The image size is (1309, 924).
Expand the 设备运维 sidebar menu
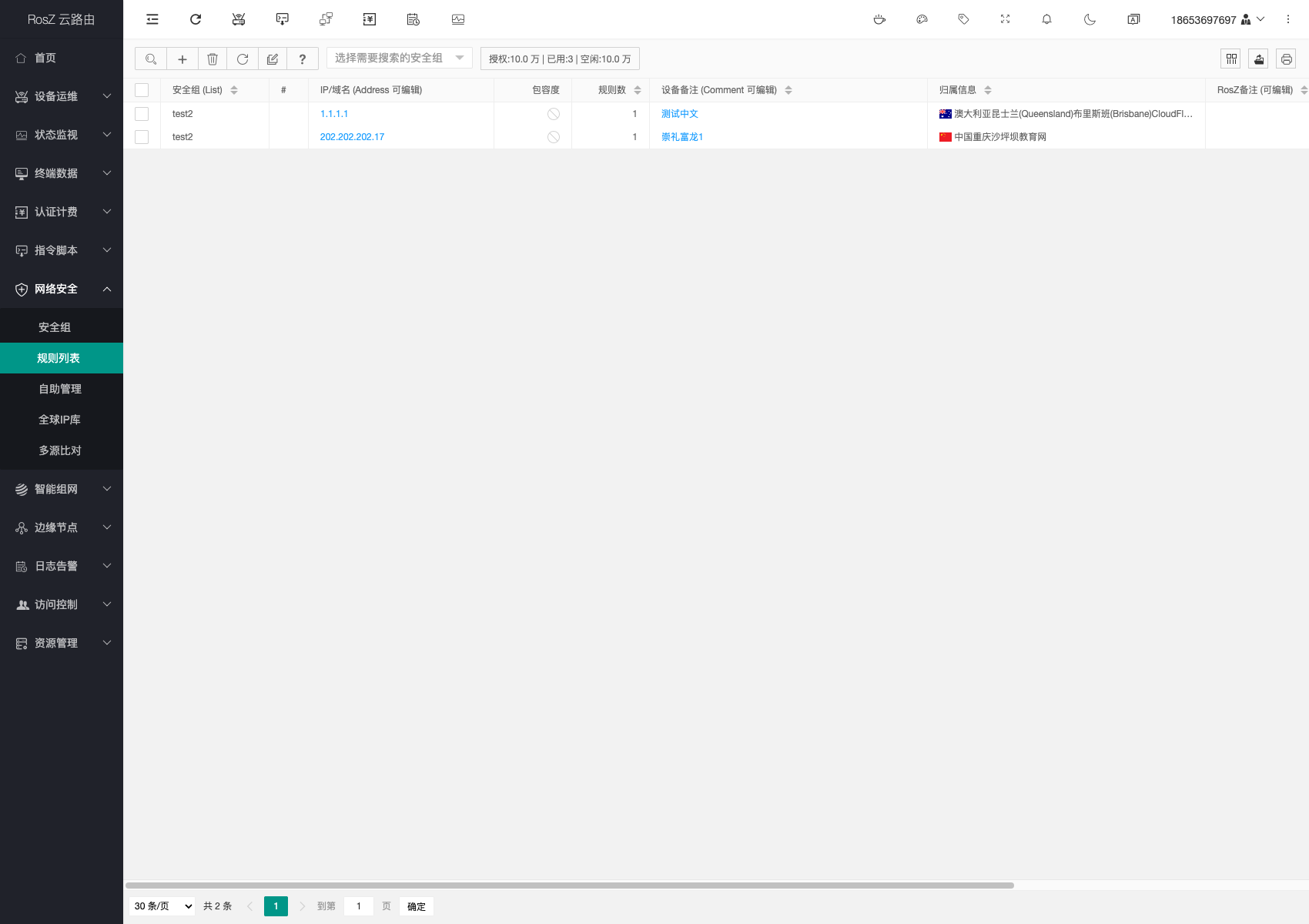click(x=62, y=96)
